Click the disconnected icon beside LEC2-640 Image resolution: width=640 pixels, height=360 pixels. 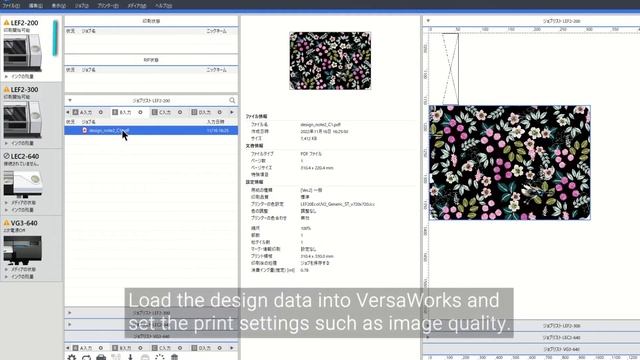(x=7, y=156)
